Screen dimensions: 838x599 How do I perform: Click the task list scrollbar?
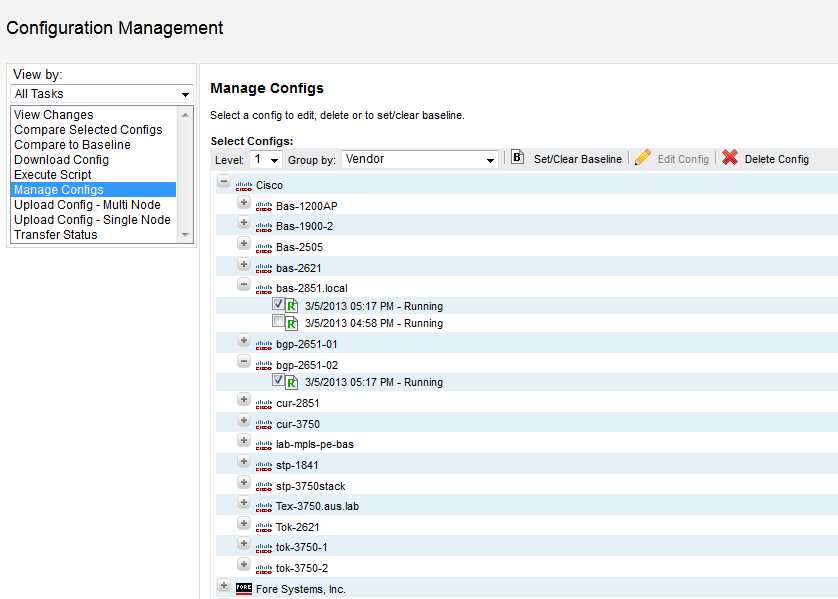[187, 174]
